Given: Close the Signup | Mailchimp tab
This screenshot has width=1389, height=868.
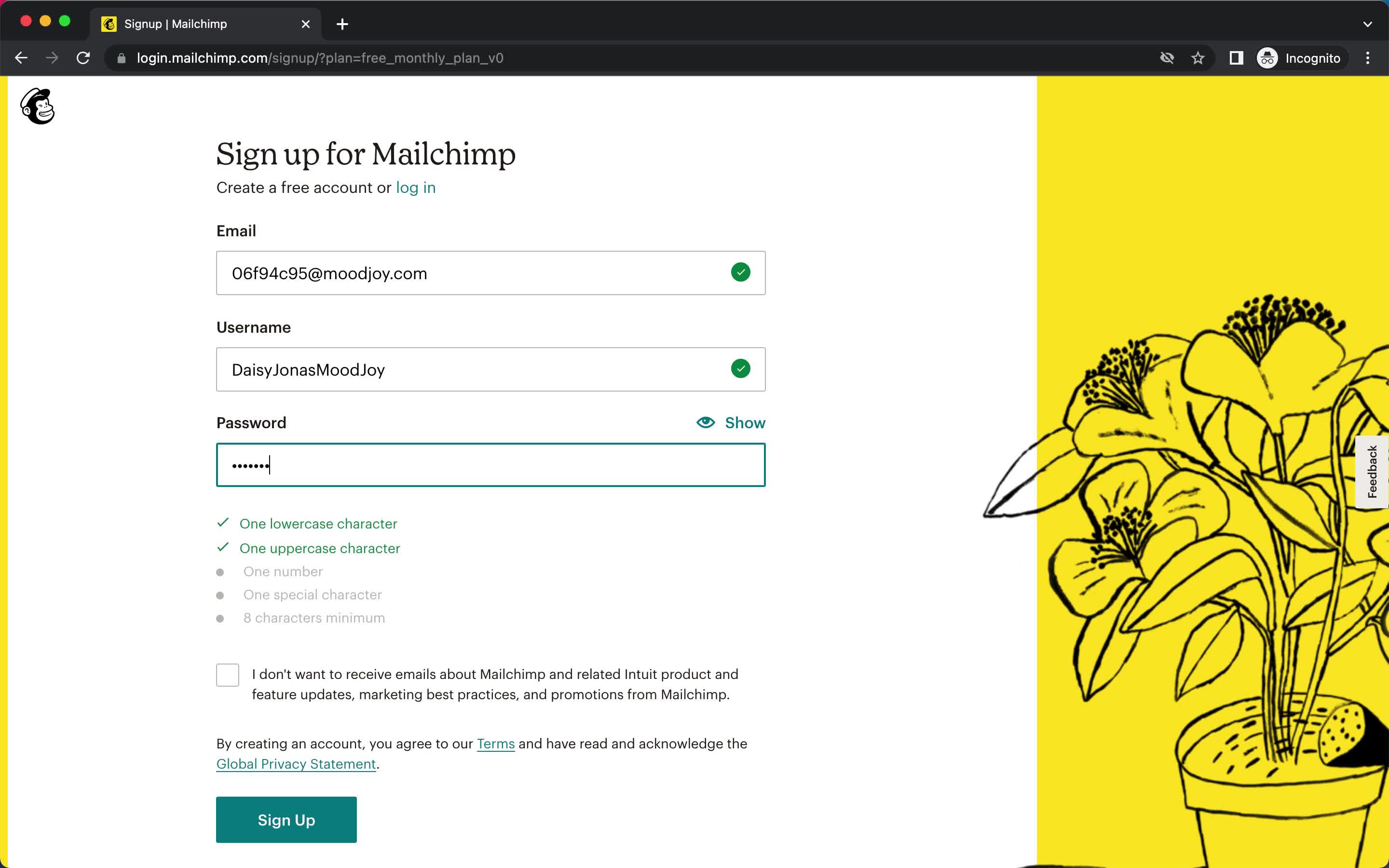Looking at the screenshot, I should point(306,24).
